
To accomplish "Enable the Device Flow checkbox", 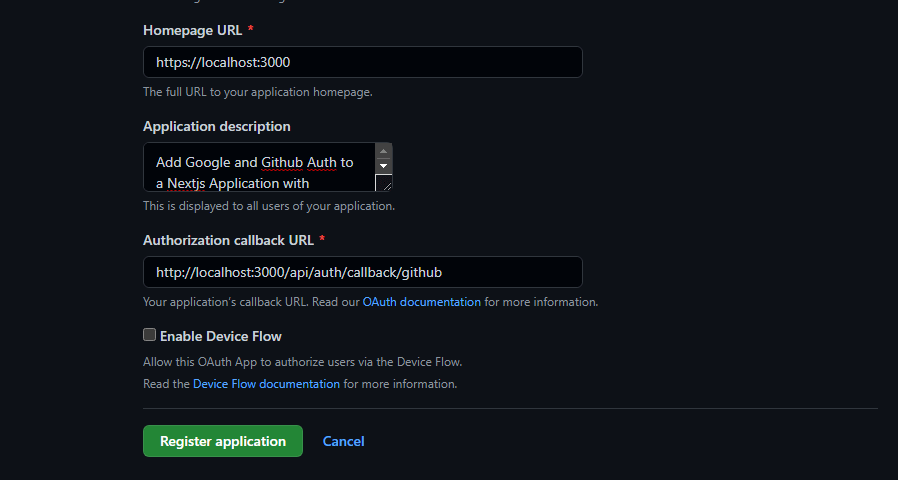I will point(149,335).
